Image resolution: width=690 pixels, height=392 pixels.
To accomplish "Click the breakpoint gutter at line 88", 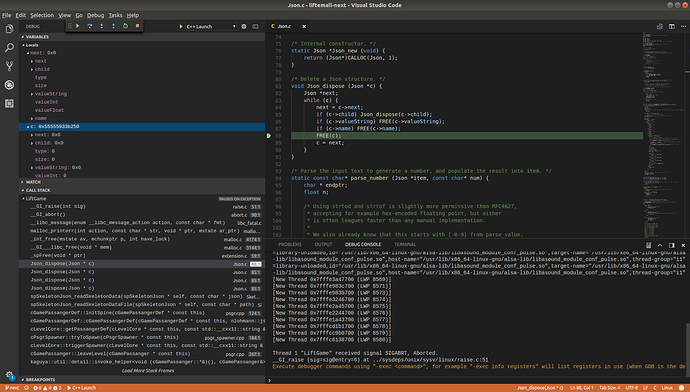I will pos(269,136).
